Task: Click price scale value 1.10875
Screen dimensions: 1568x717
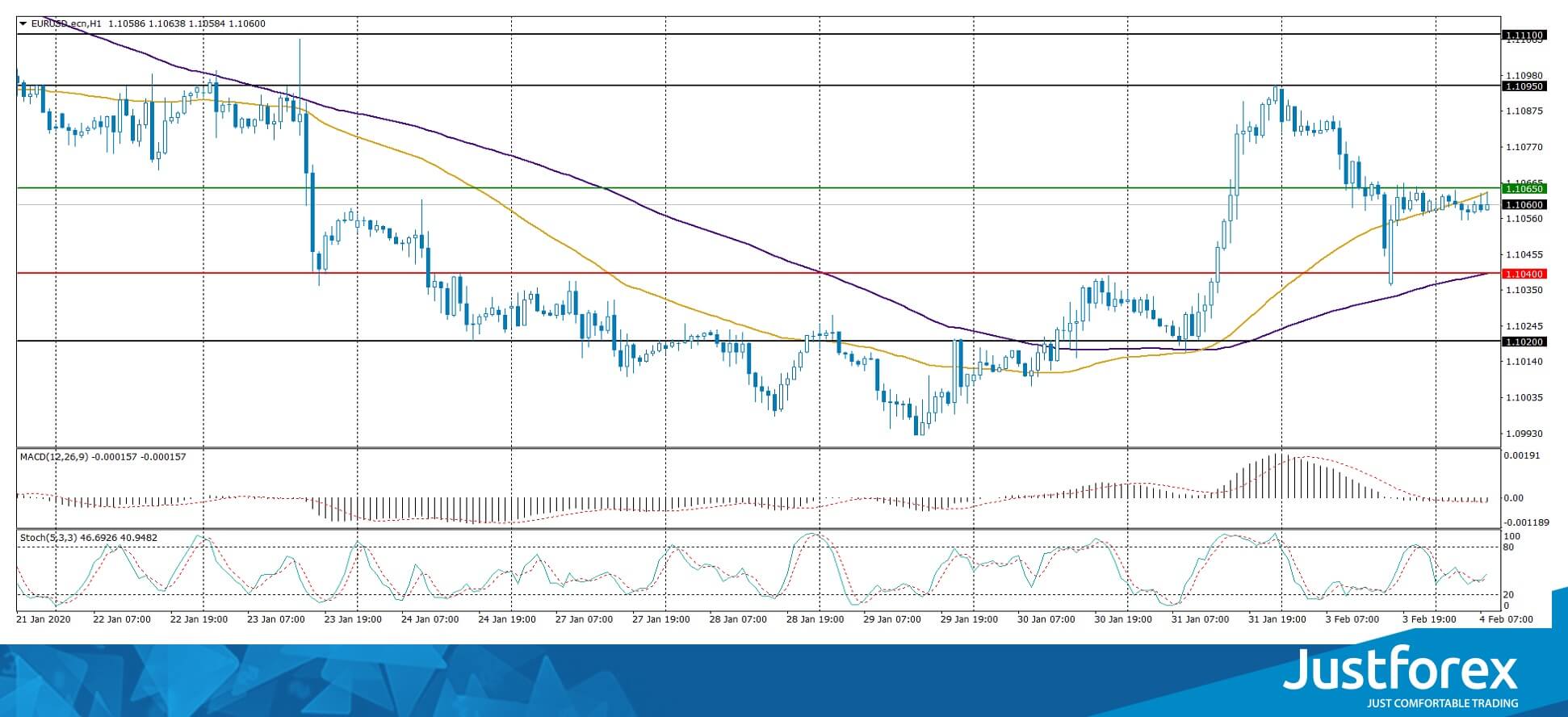Action: click(1524, 111)
